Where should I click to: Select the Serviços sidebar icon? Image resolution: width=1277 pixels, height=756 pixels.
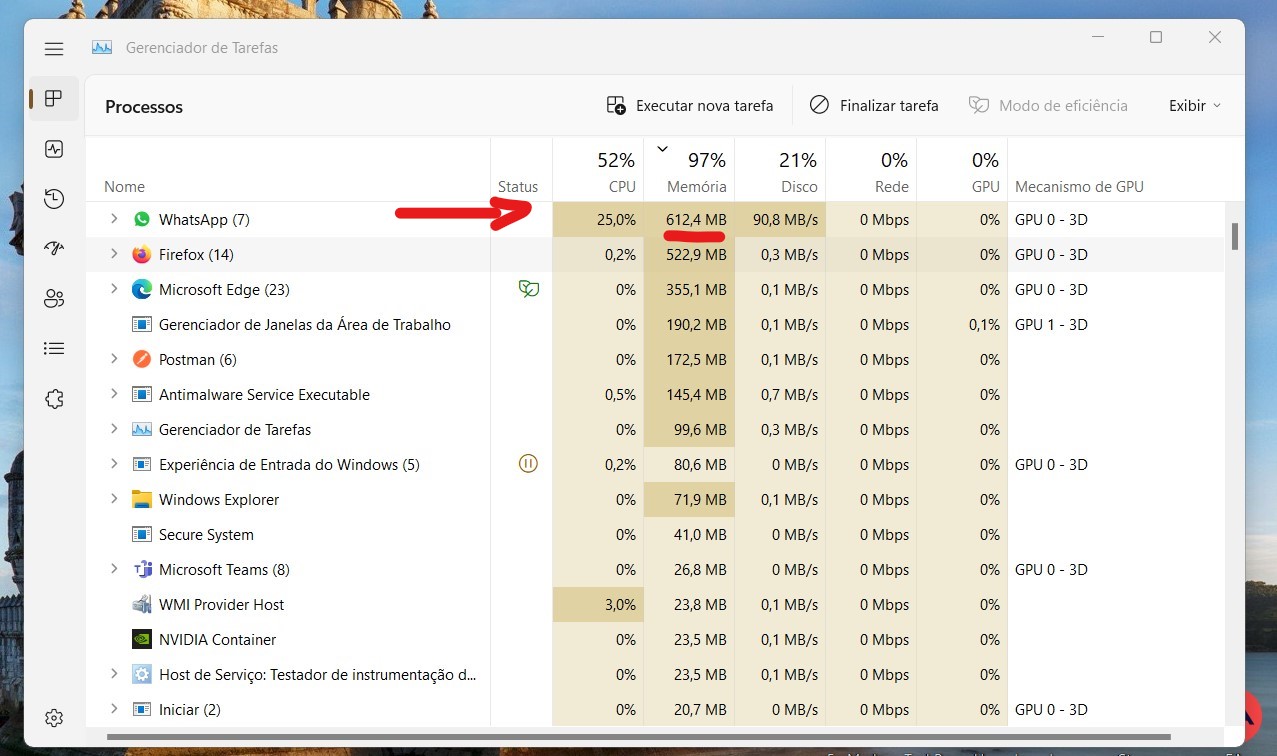coord(53,398)
